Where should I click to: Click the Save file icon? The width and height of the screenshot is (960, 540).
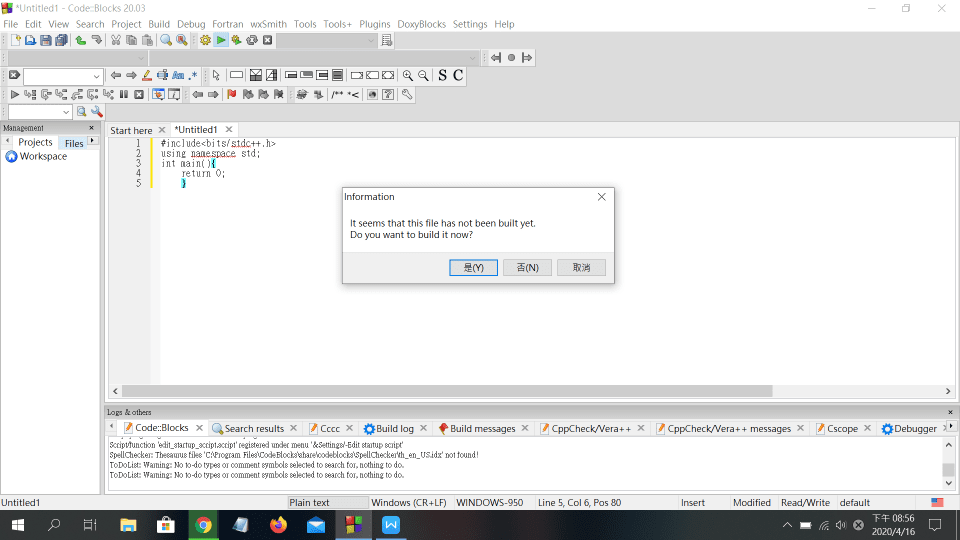[46, 41]
